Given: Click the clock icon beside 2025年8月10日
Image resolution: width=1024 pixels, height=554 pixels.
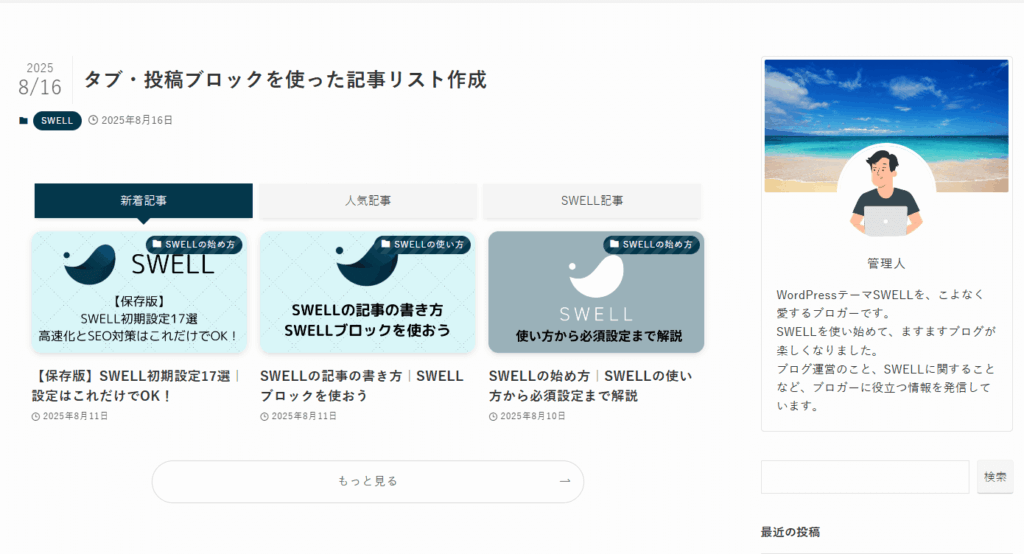Looking at the screenshot, I should coord(493,416).
